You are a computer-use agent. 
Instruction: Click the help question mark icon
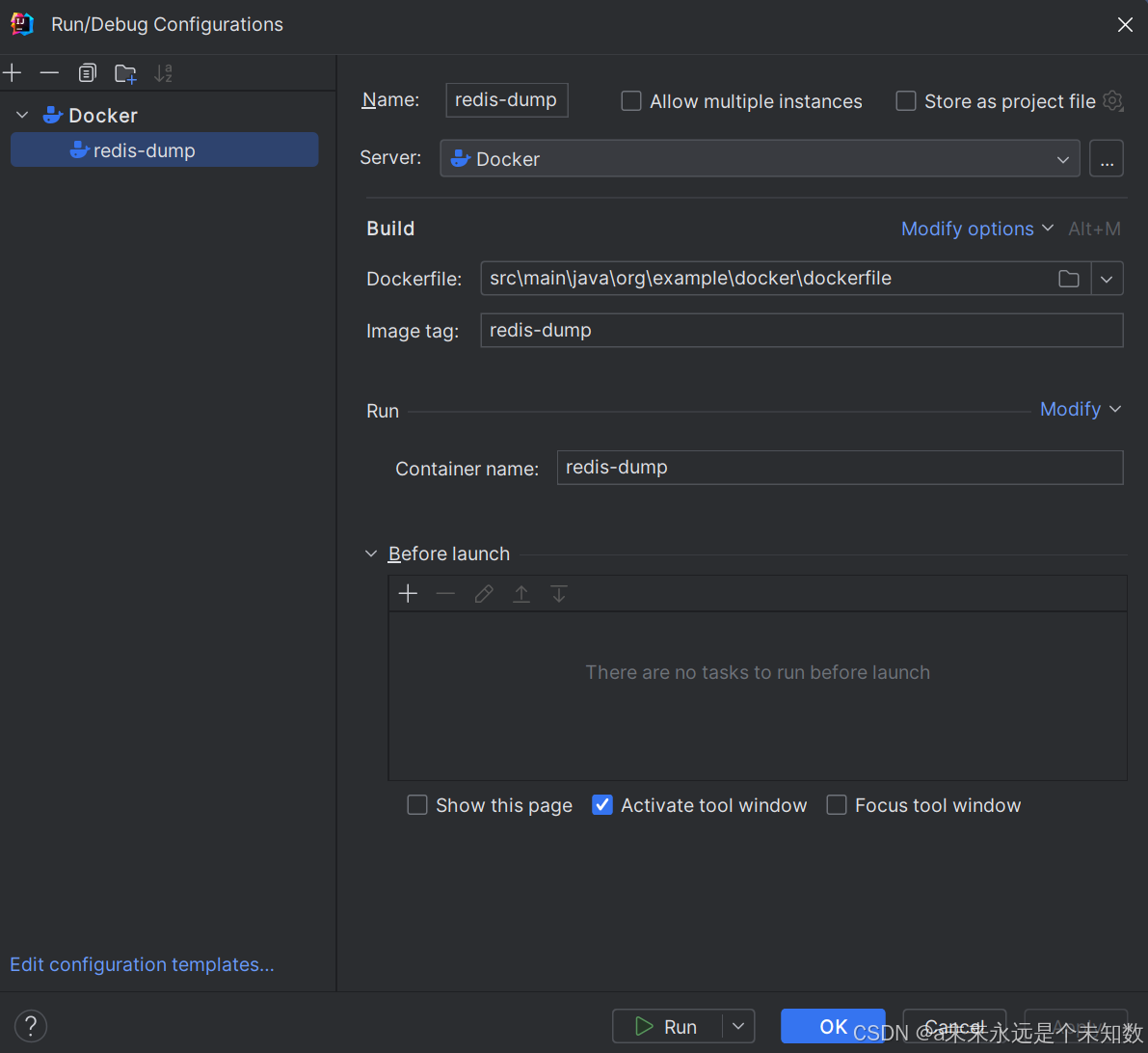(31, 1025)
